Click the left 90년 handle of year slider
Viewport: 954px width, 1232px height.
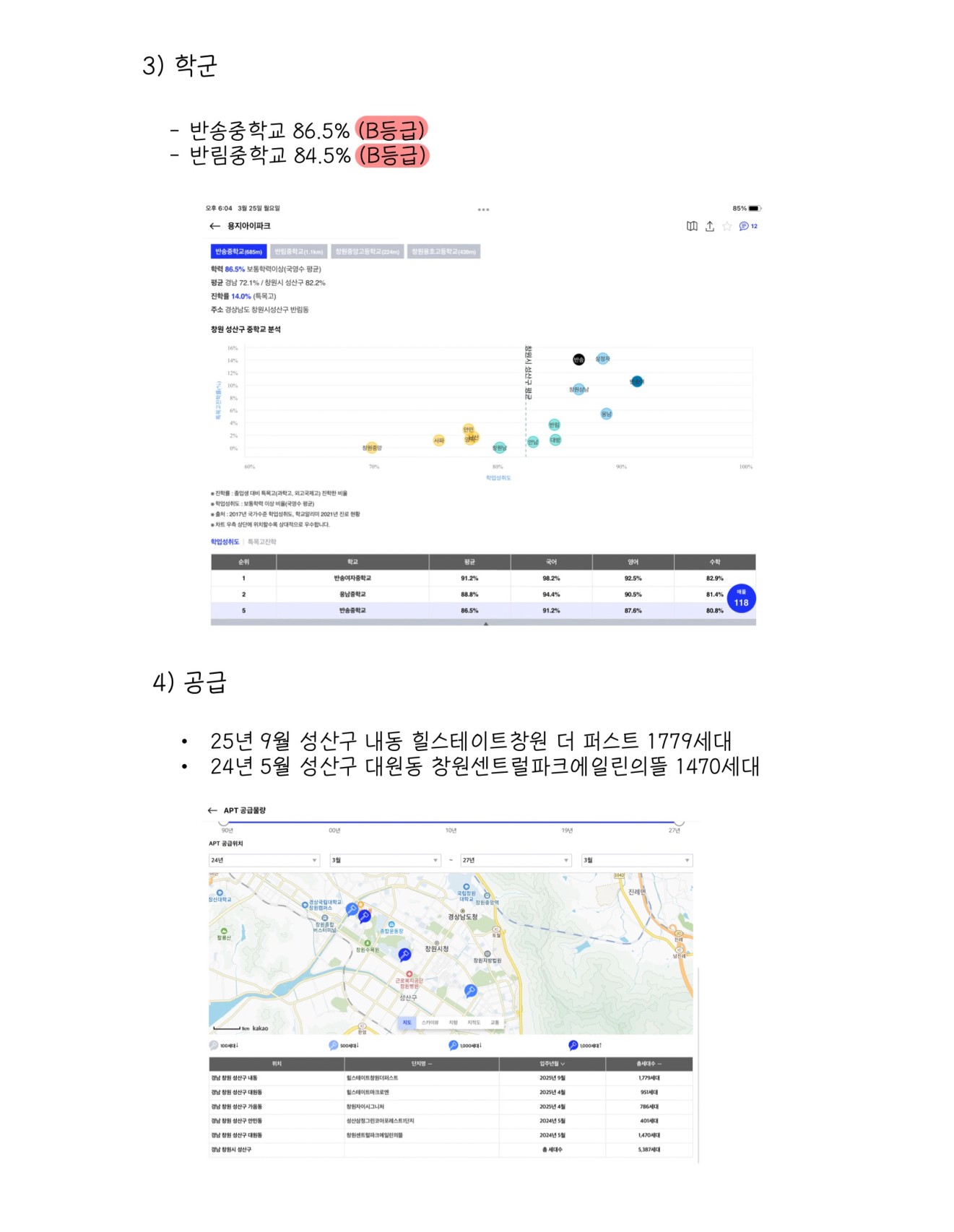coord(224,823)
